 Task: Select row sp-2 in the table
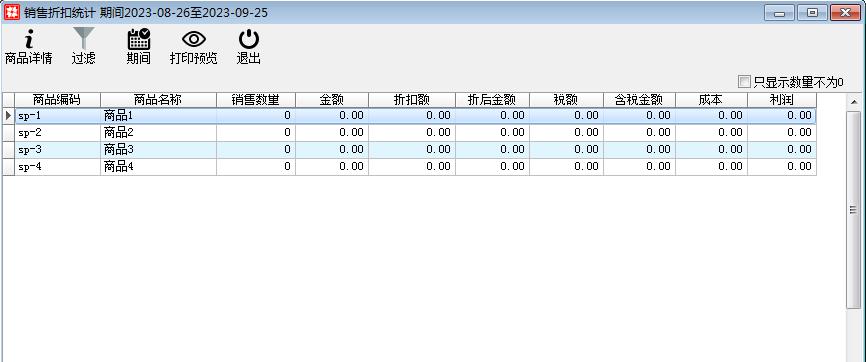pos(409,133)
